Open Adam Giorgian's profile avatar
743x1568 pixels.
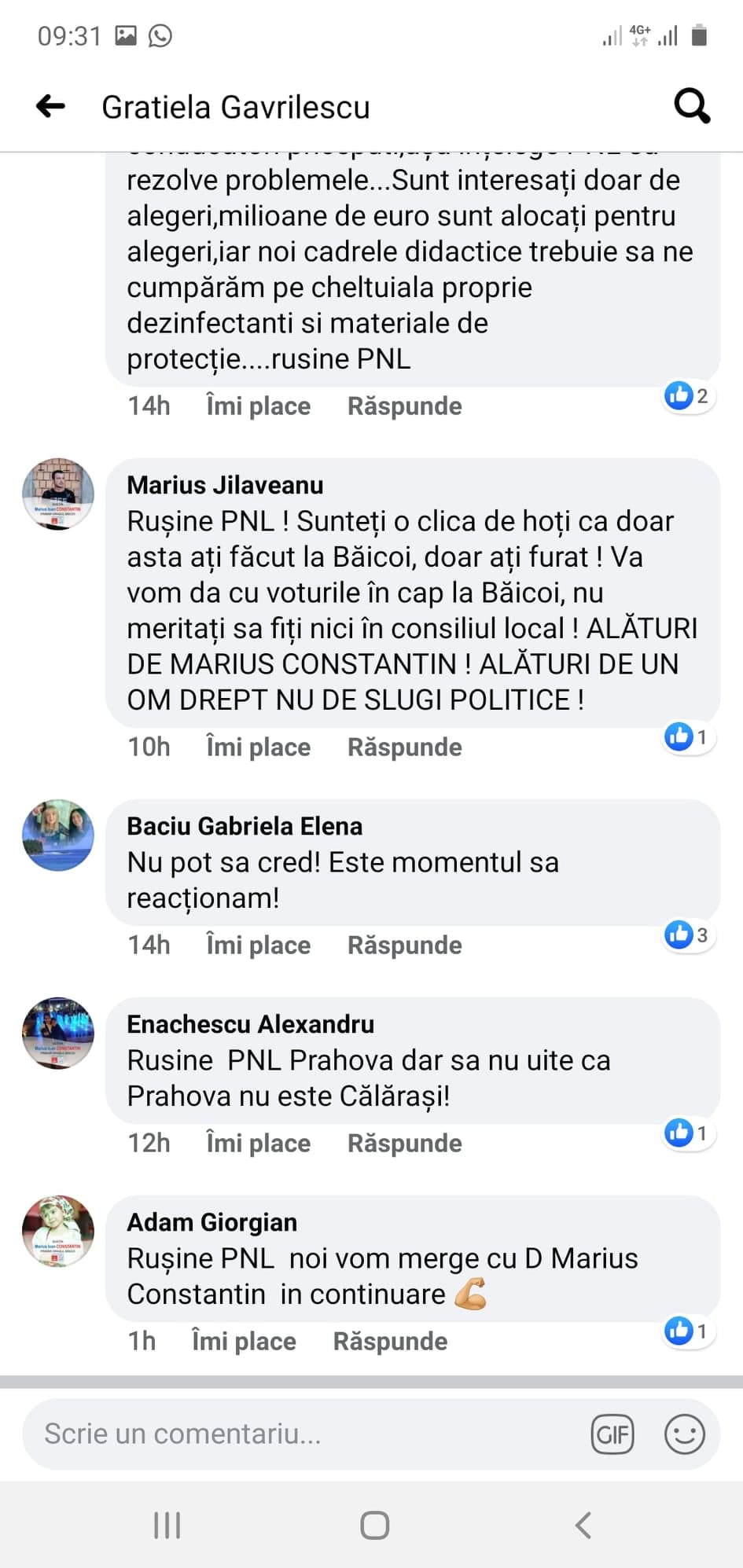[x=58, y=1231]
